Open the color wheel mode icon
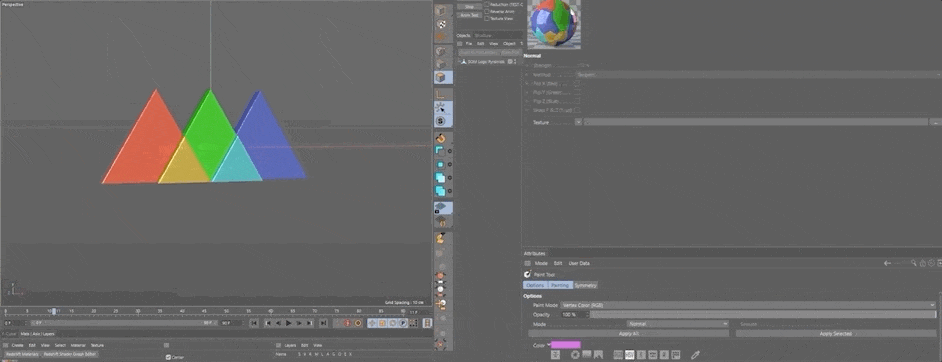Viewport: 942px width, 362px height. point(575,355)
